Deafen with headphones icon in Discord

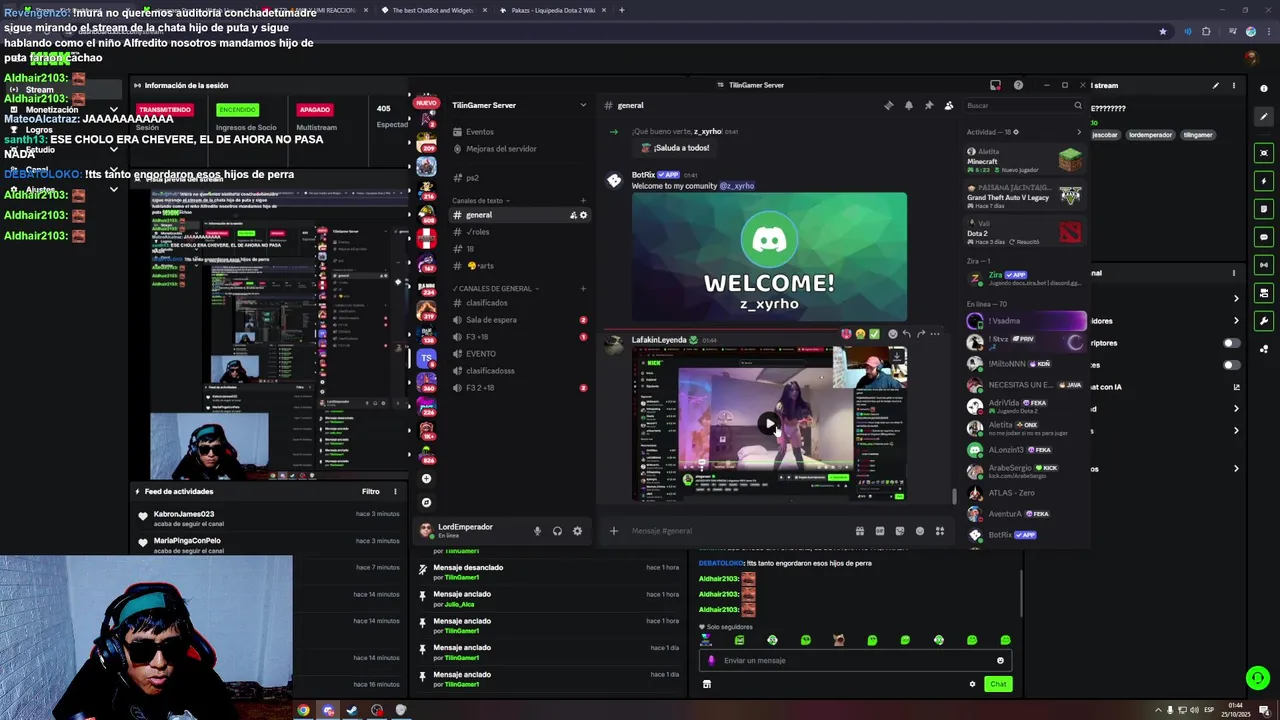pyautogui.click(x=557, y=531)
